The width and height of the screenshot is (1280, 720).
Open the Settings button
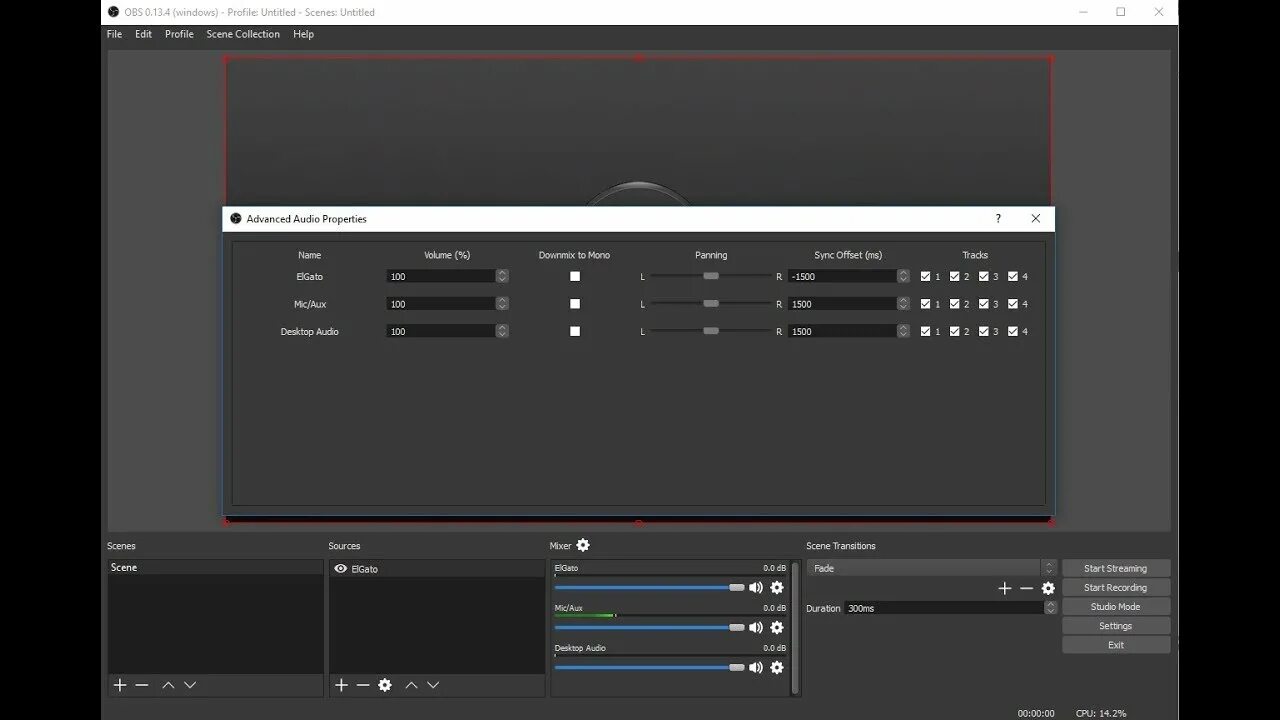point(1116,626)
